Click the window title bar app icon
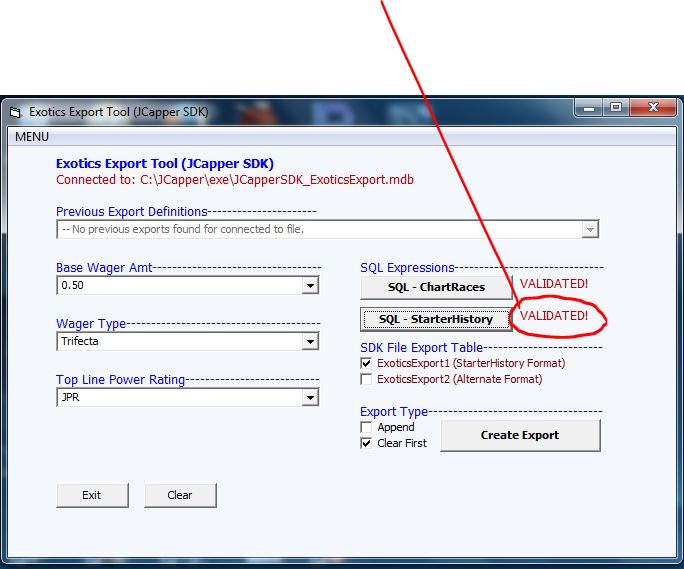 [x=16, y=113]
